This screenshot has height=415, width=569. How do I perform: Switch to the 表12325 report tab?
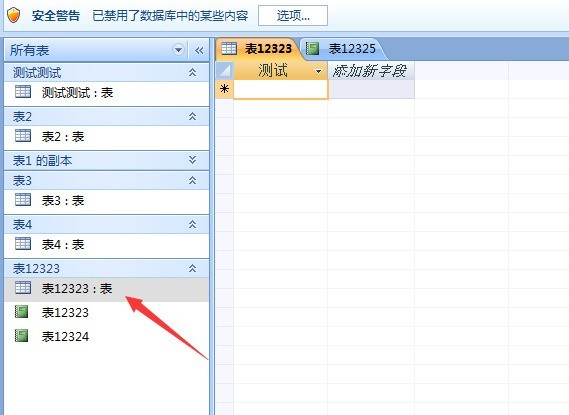tap(343, 49)
